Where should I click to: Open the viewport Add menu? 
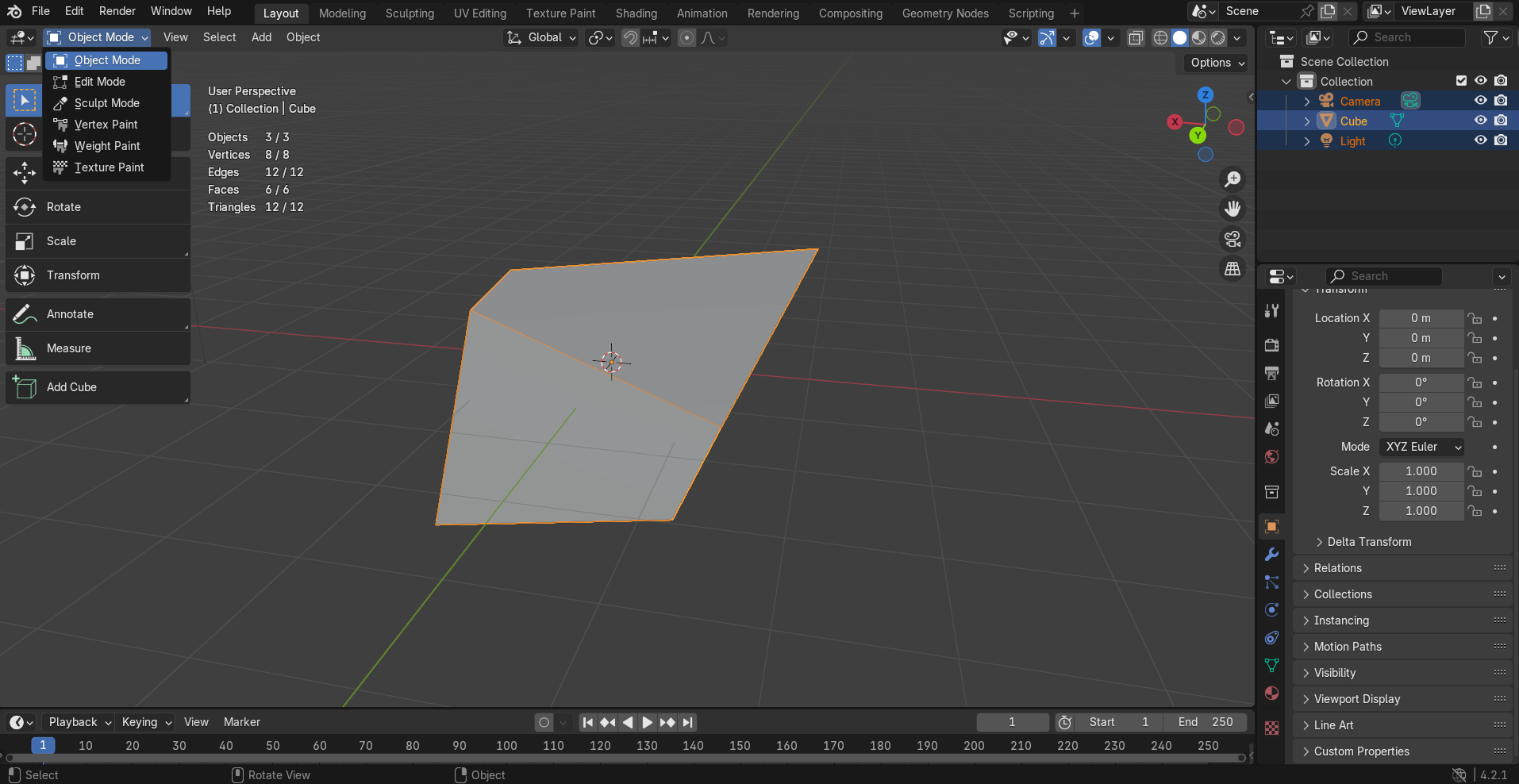coord(261,37)
